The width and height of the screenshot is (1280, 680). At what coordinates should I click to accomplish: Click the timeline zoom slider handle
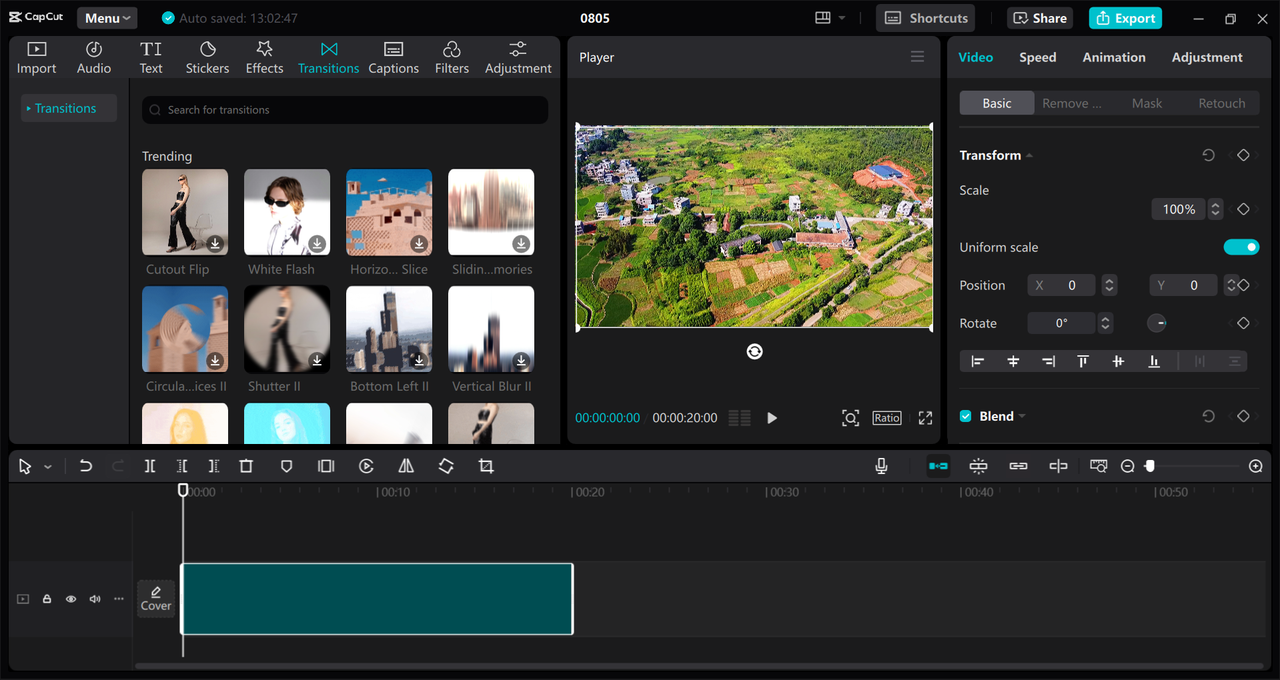(1150, 466)
